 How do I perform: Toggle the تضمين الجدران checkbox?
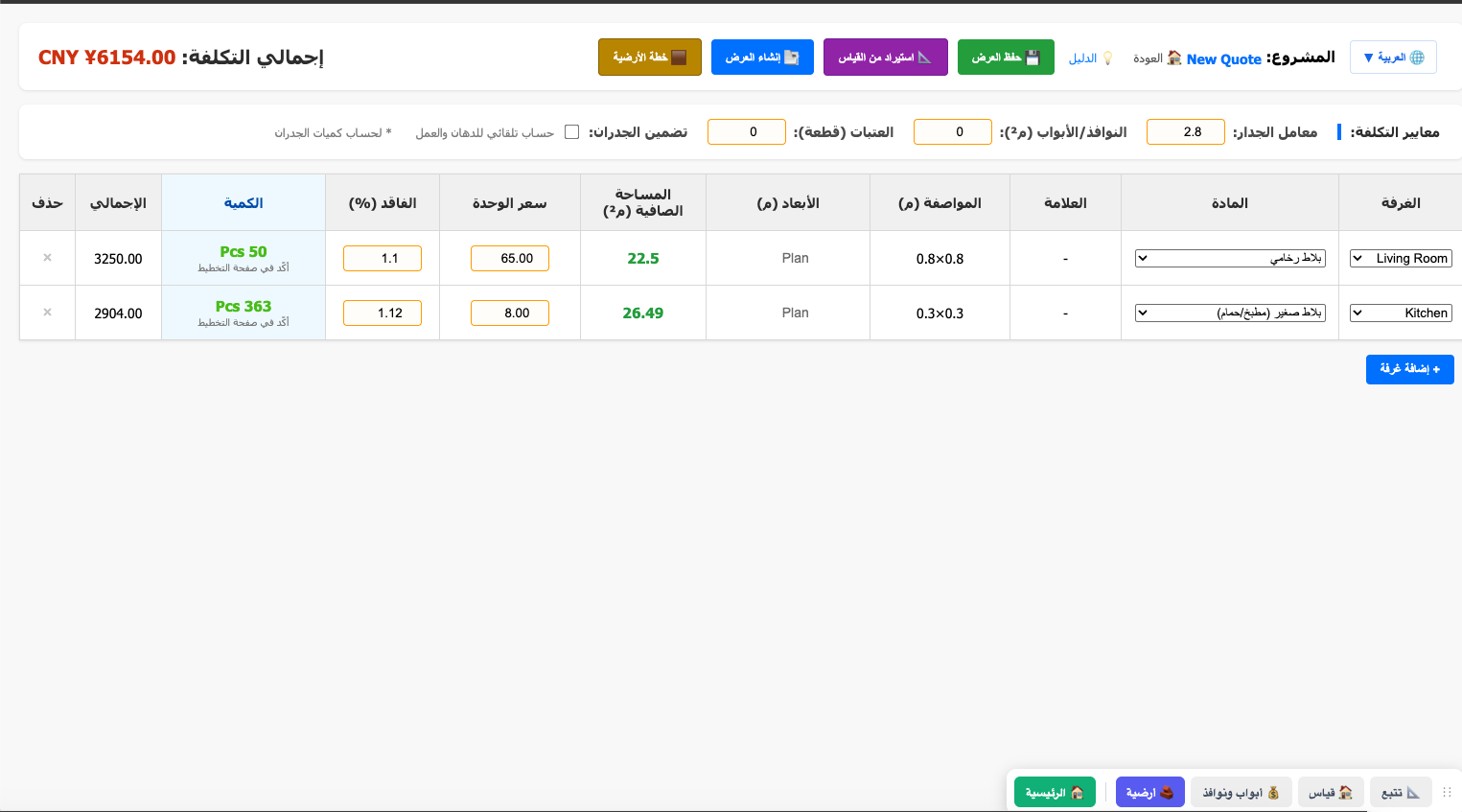click(571, 132)
